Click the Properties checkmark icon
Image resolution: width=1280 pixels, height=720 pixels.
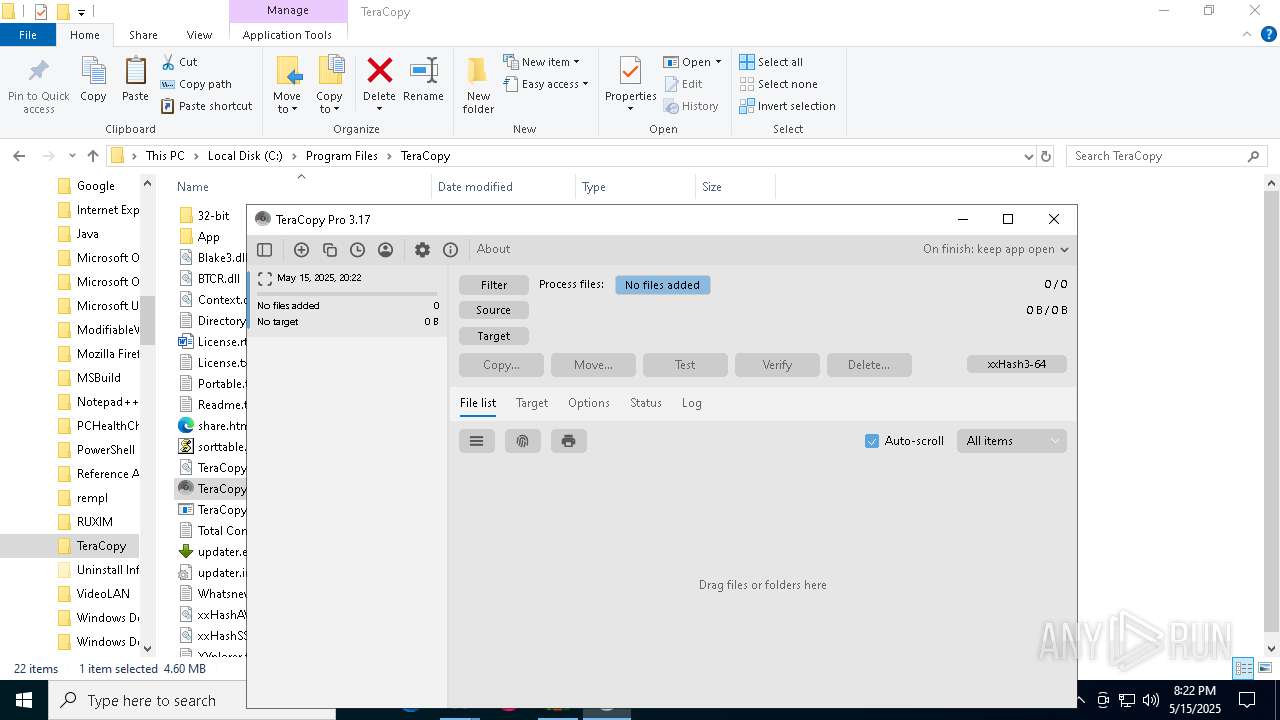coord(630,71)
